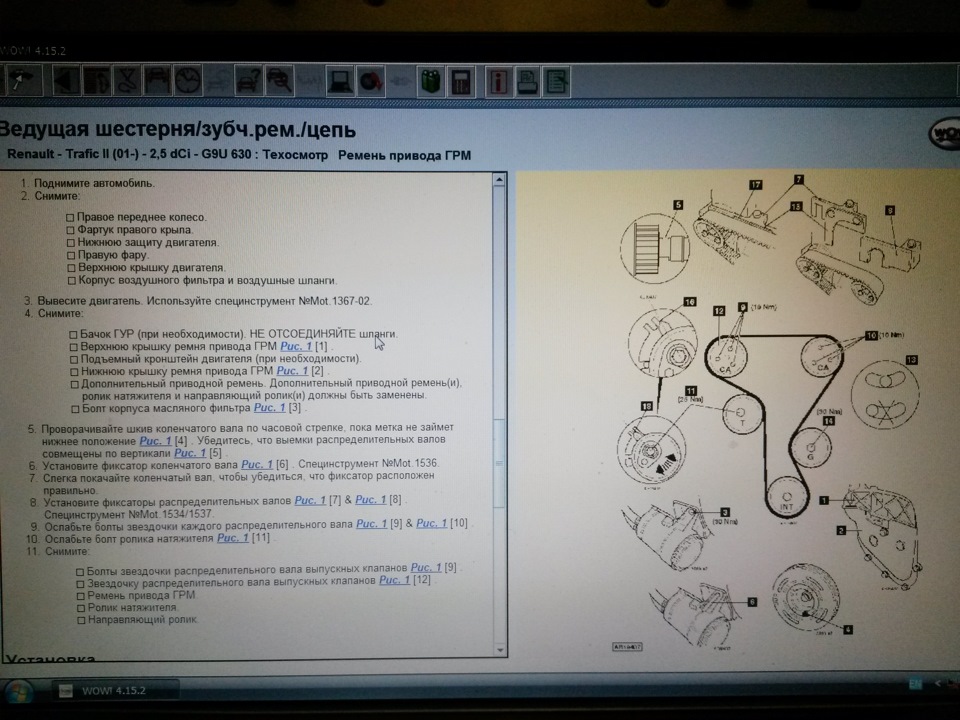Open the calculator toolbar icon
This screenshot has width=960, height=720.
click(461, 80)
